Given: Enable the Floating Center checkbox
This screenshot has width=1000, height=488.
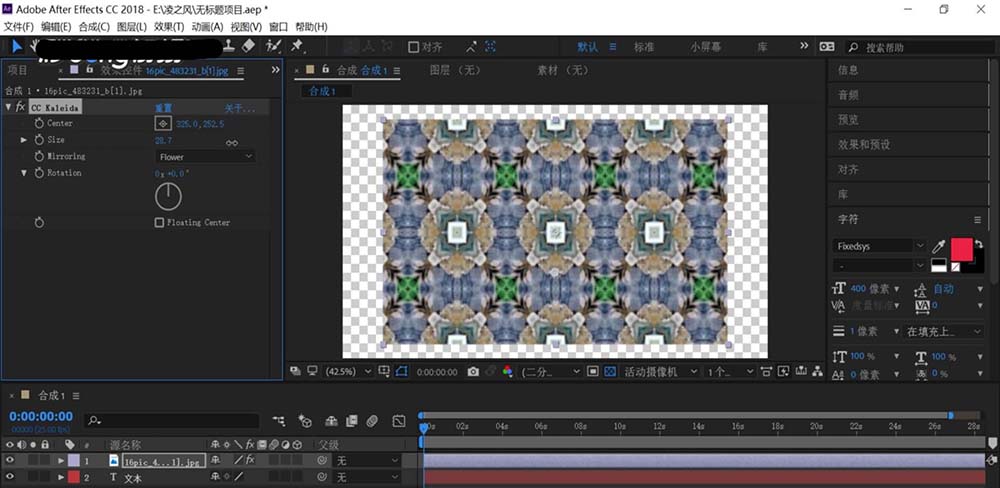Looking at the screenshot, I should point(159,222).
